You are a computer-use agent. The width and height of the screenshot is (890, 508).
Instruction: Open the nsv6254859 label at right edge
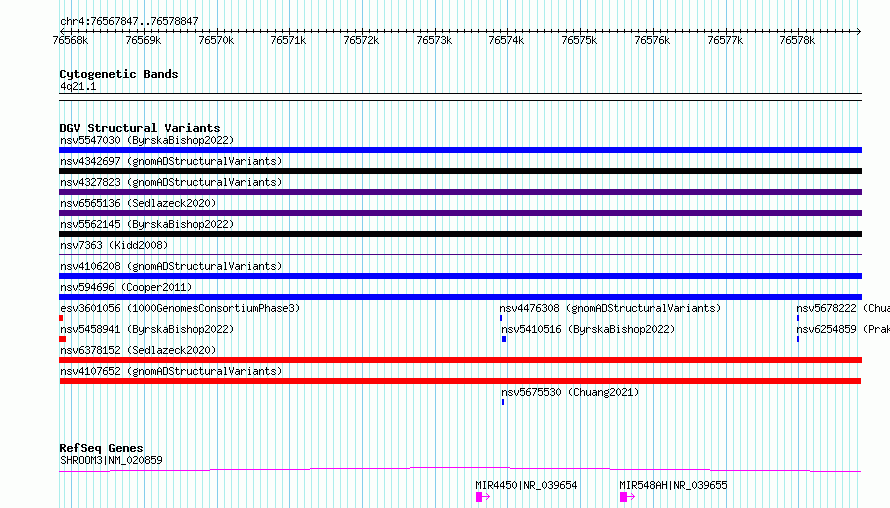[x=843, y=329]
